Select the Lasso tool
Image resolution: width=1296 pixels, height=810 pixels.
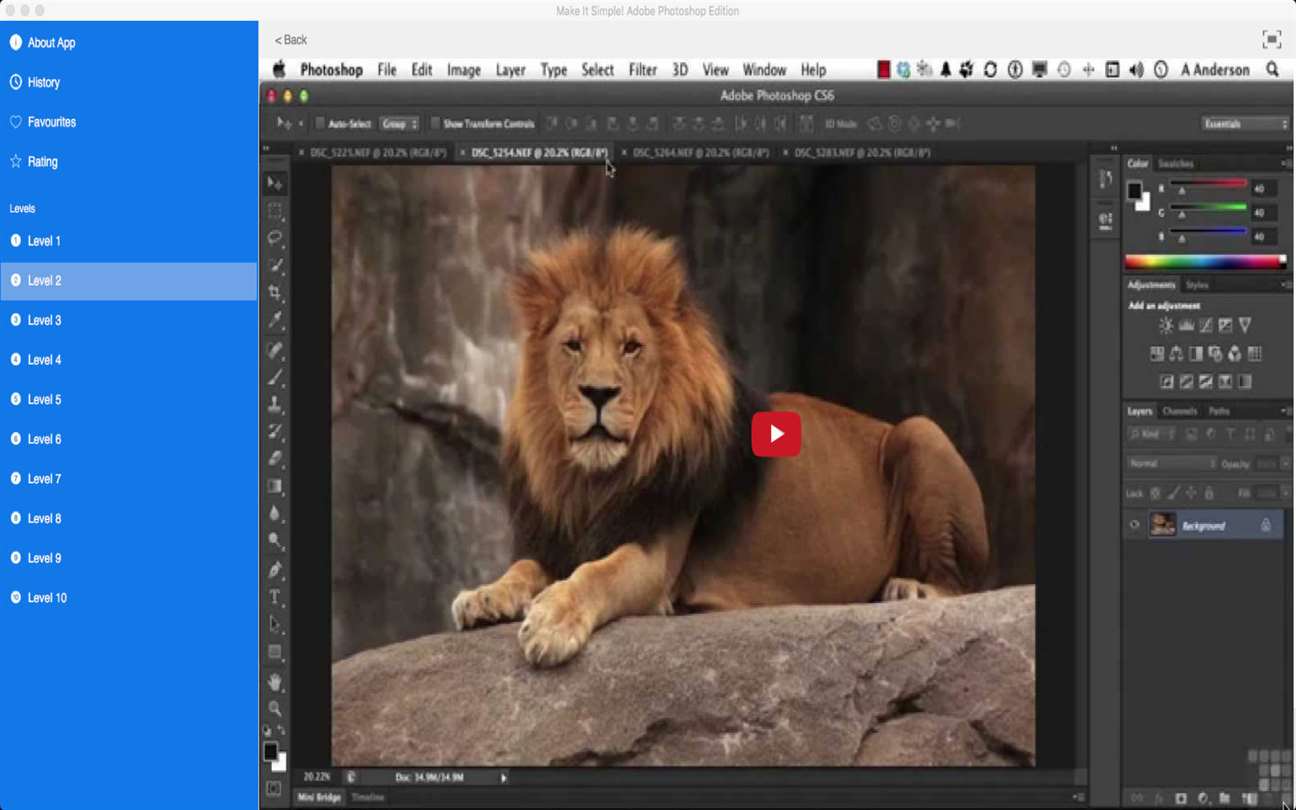point(275,238)
